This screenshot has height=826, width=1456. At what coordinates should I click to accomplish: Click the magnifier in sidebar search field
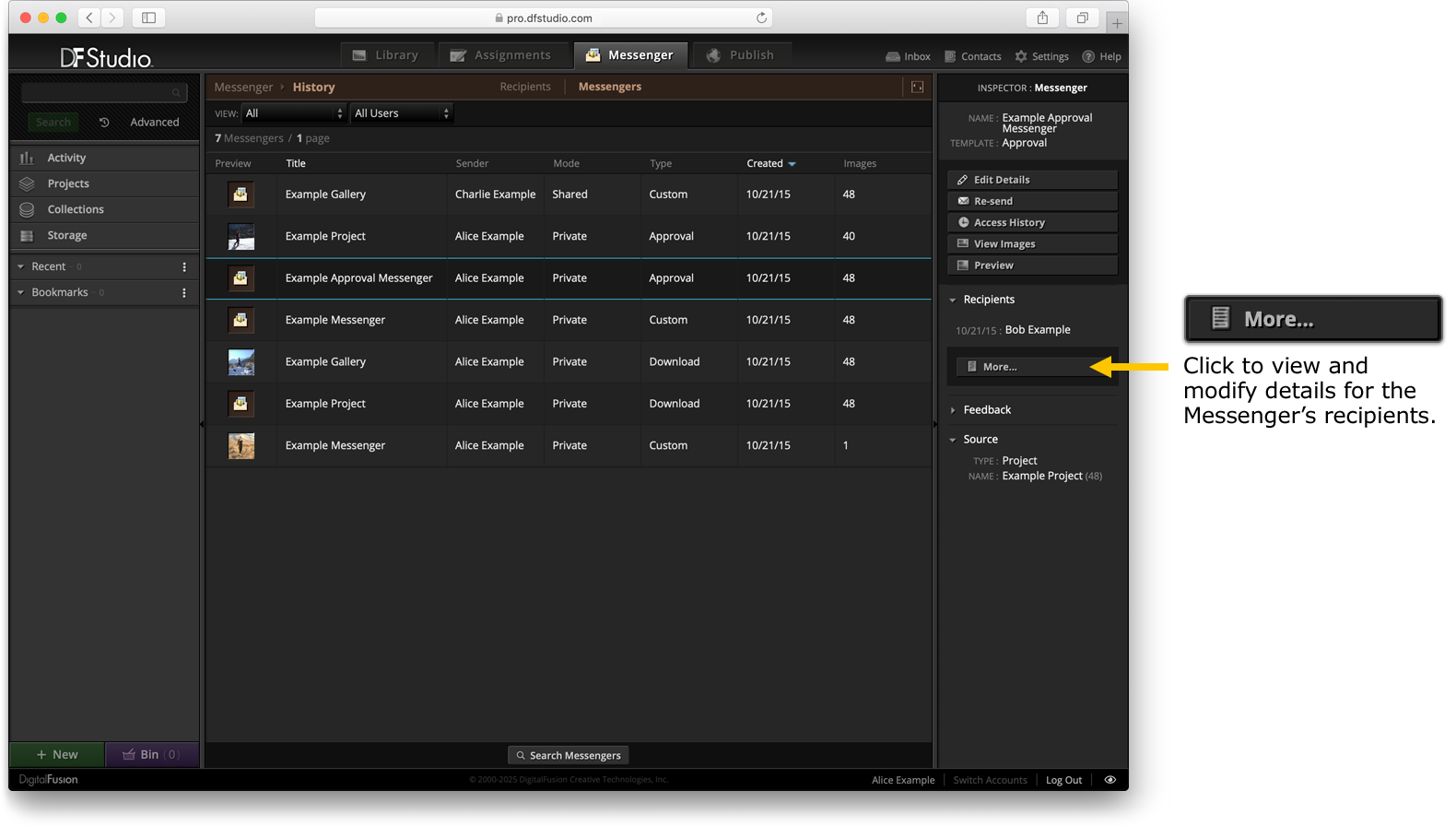(x=176, y=92)
